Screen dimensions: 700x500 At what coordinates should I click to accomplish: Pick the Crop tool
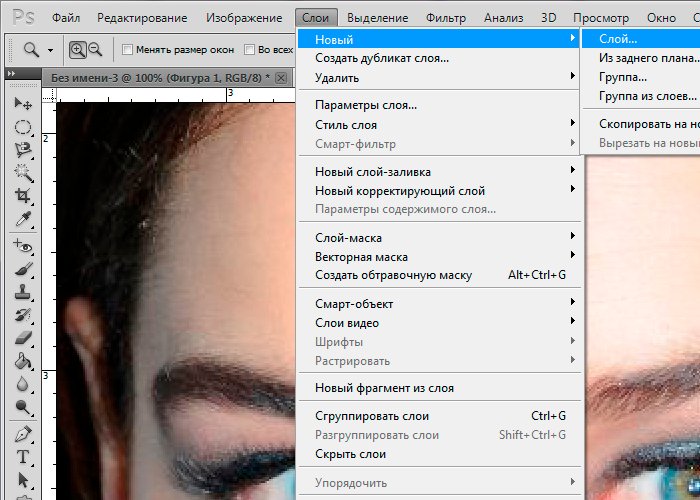[22, 197]
